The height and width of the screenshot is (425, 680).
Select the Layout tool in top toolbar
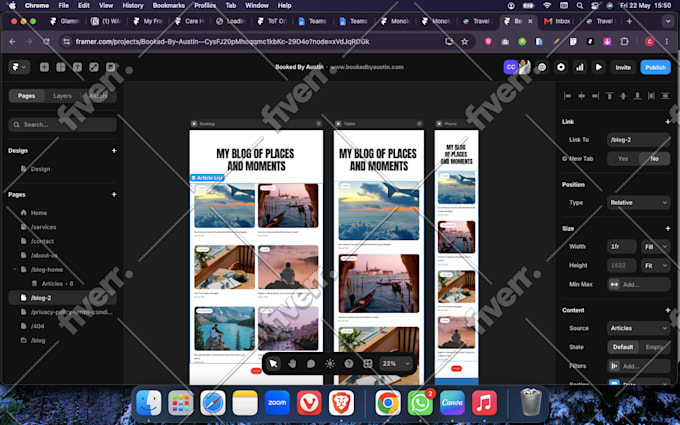pos(61,67)
